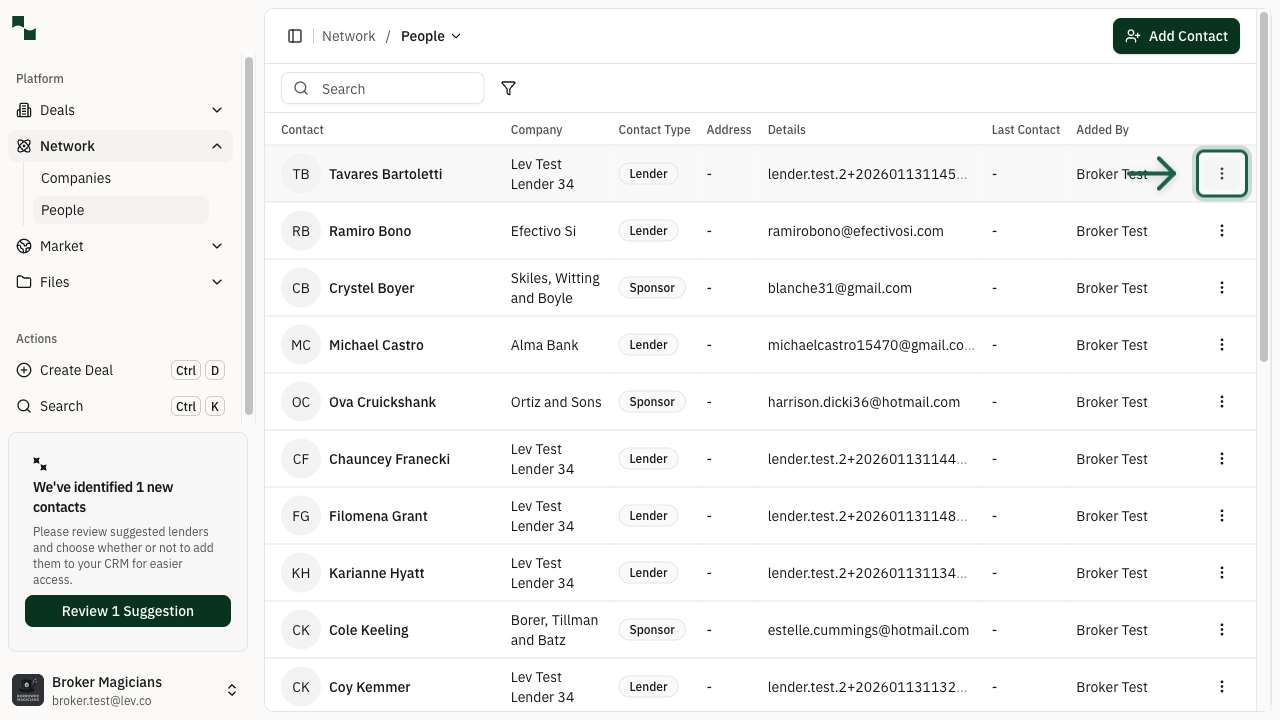The image size is (1280, 720).
Task: Open the People dropdown in the breadcrumb
Action: (x=430, y=36)
